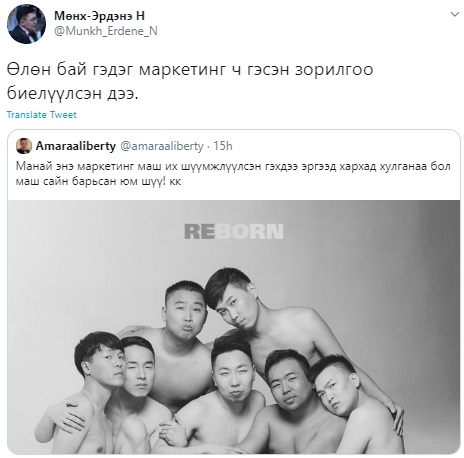Click "биелүүлсэн дээ." on the tweet's second line
This screenshot has height=458, width=464.
[x=72, y=94]
